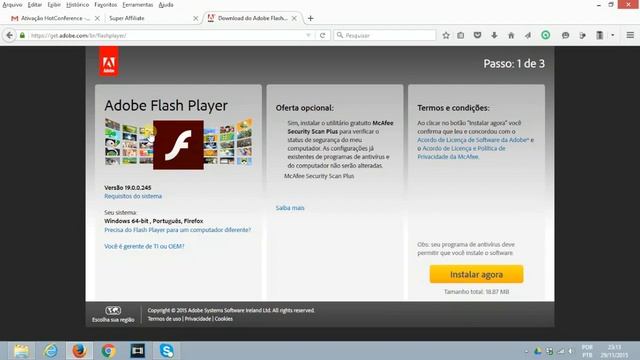Open Acordo de Licença de Software da Adobe
The width and height of the screenshot is (640, 360).
tap(473, 140)
